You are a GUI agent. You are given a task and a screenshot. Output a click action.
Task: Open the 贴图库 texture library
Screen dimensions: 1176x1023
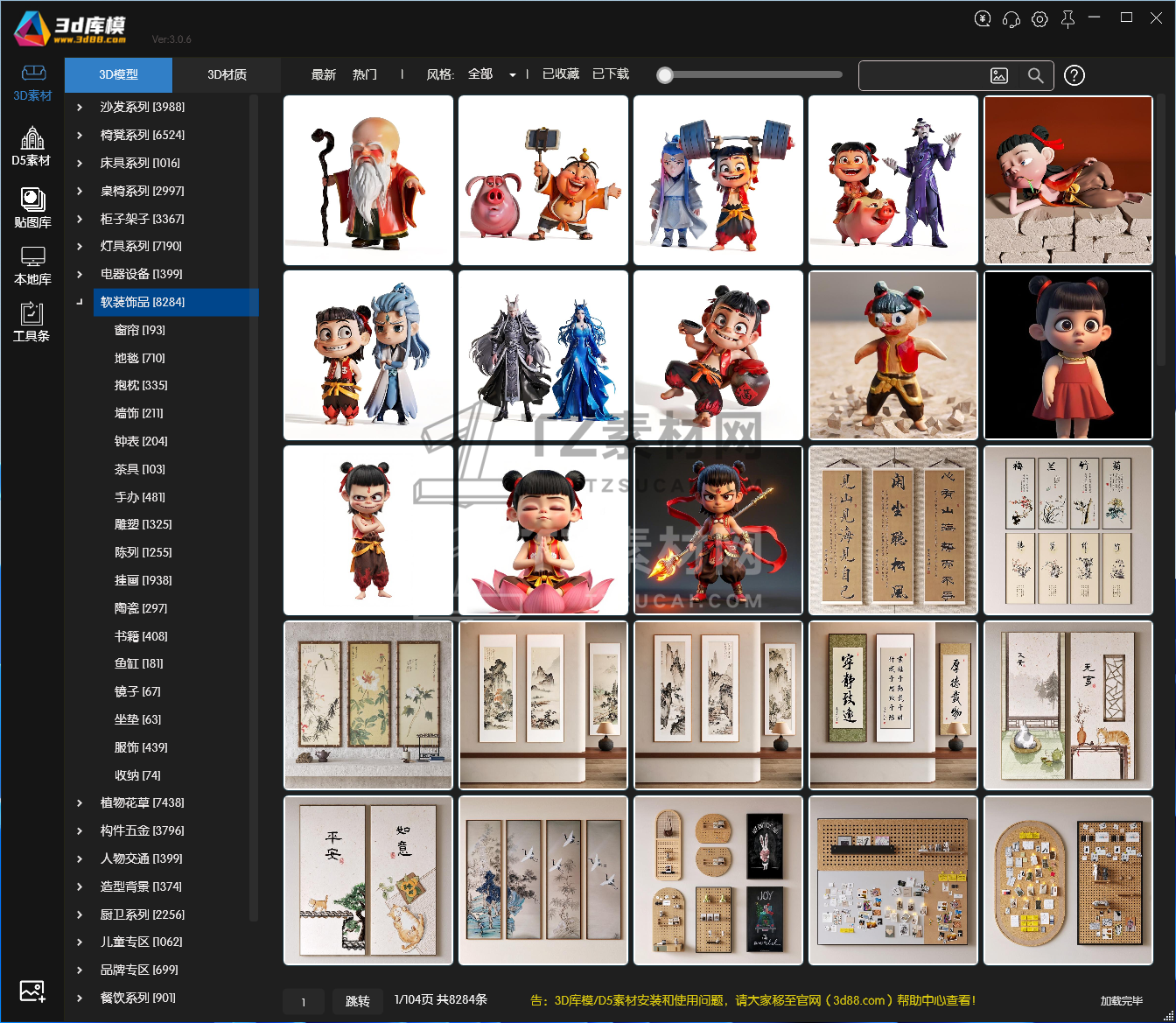coord(31,207)
